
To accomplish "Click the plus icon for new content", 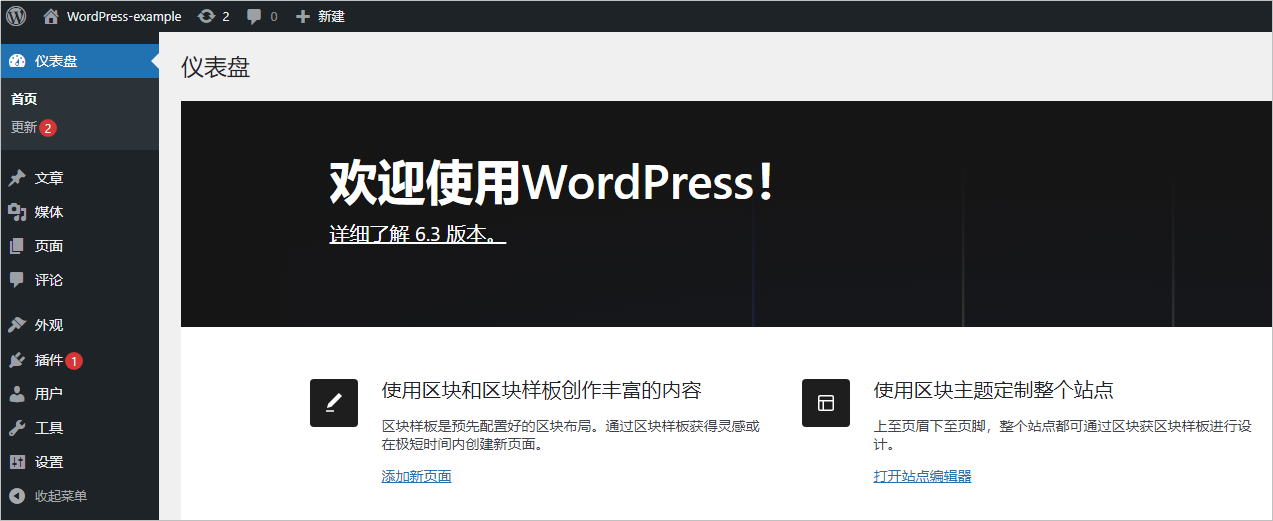I will coord(303,16).
